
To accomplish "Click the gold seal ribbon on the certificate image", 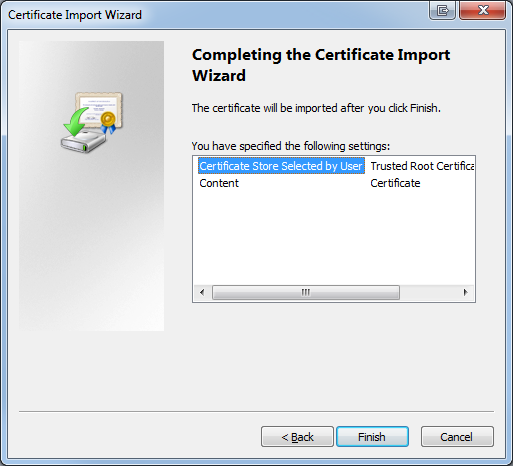I will pyautogui.click(x=108, y=123).
